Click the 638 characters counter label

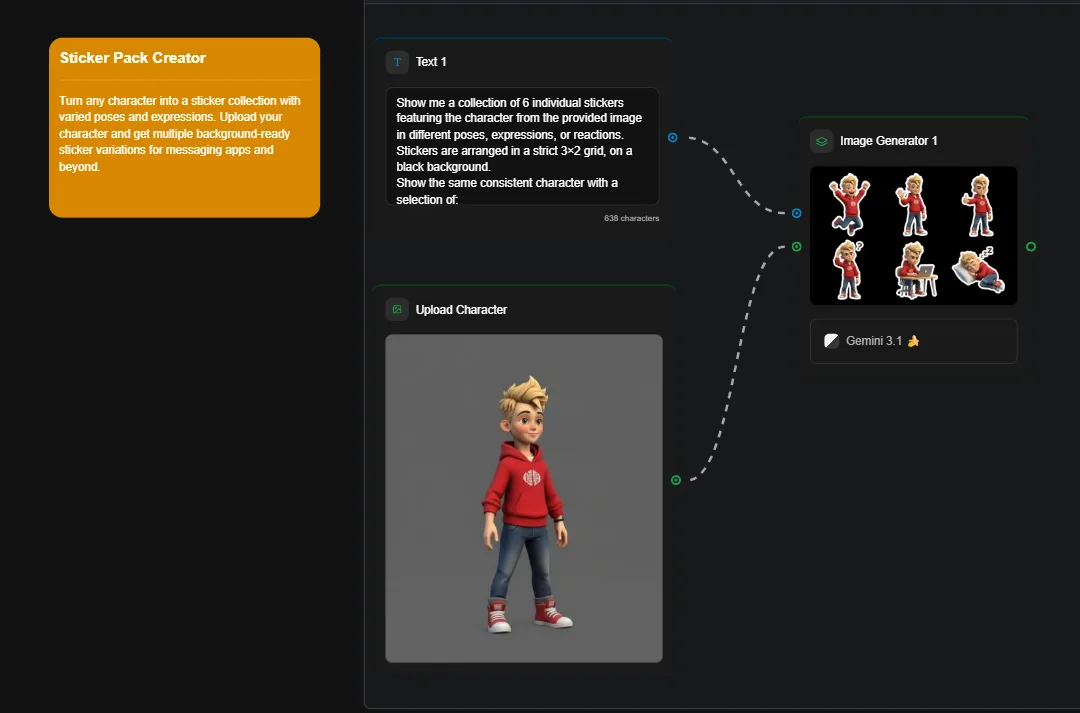[633, 217]
